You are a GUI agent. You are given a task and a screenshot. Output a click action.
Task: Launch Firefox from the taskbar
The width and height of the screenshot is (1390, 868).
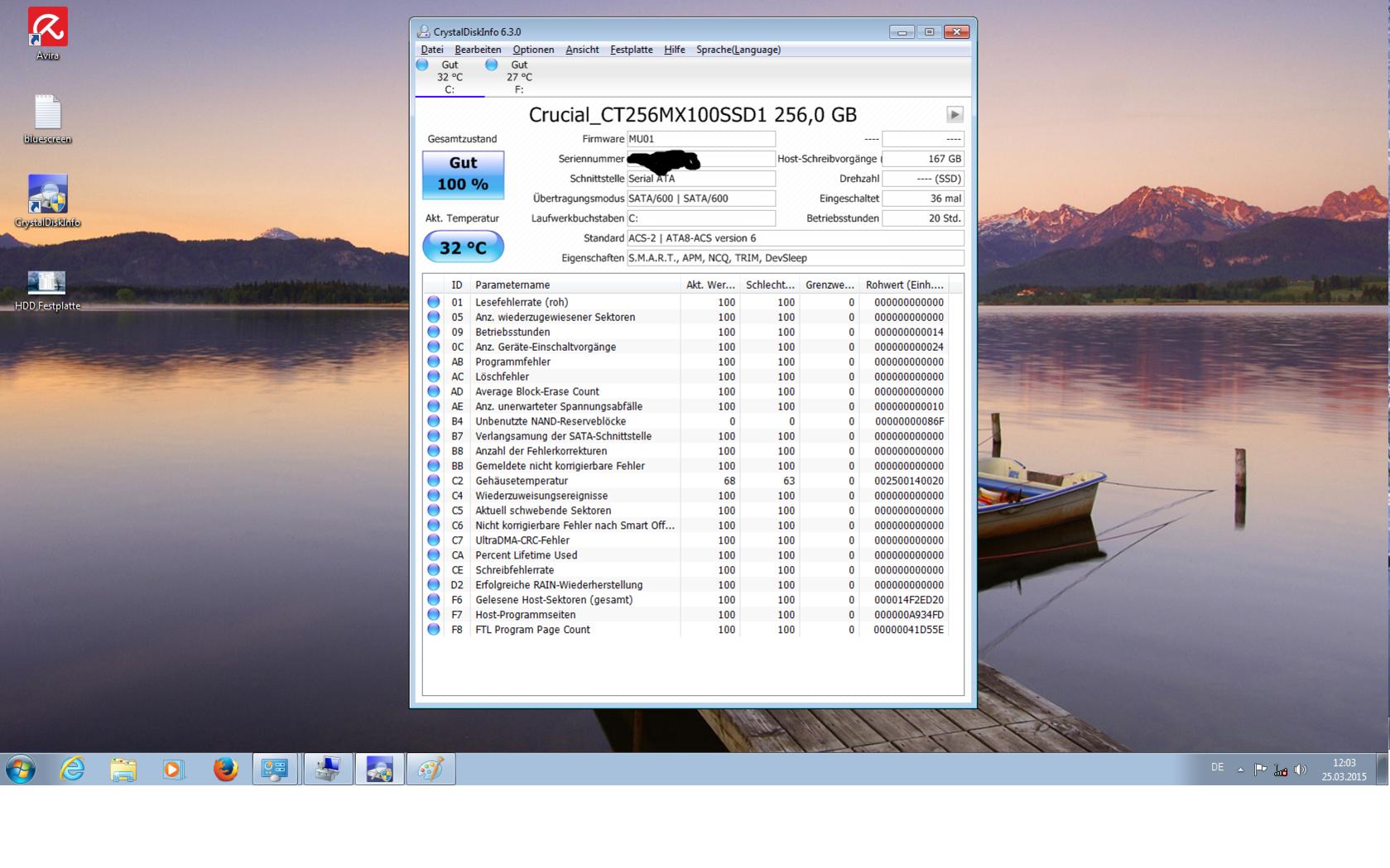pos(225,770)
